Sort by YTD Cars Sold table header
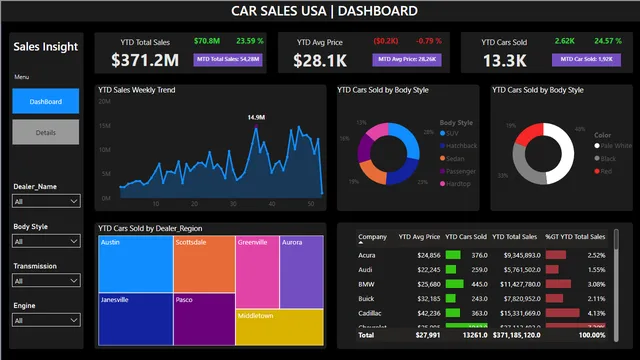The width and height of the screenshot is (640, 360). [x=466, y=237]
